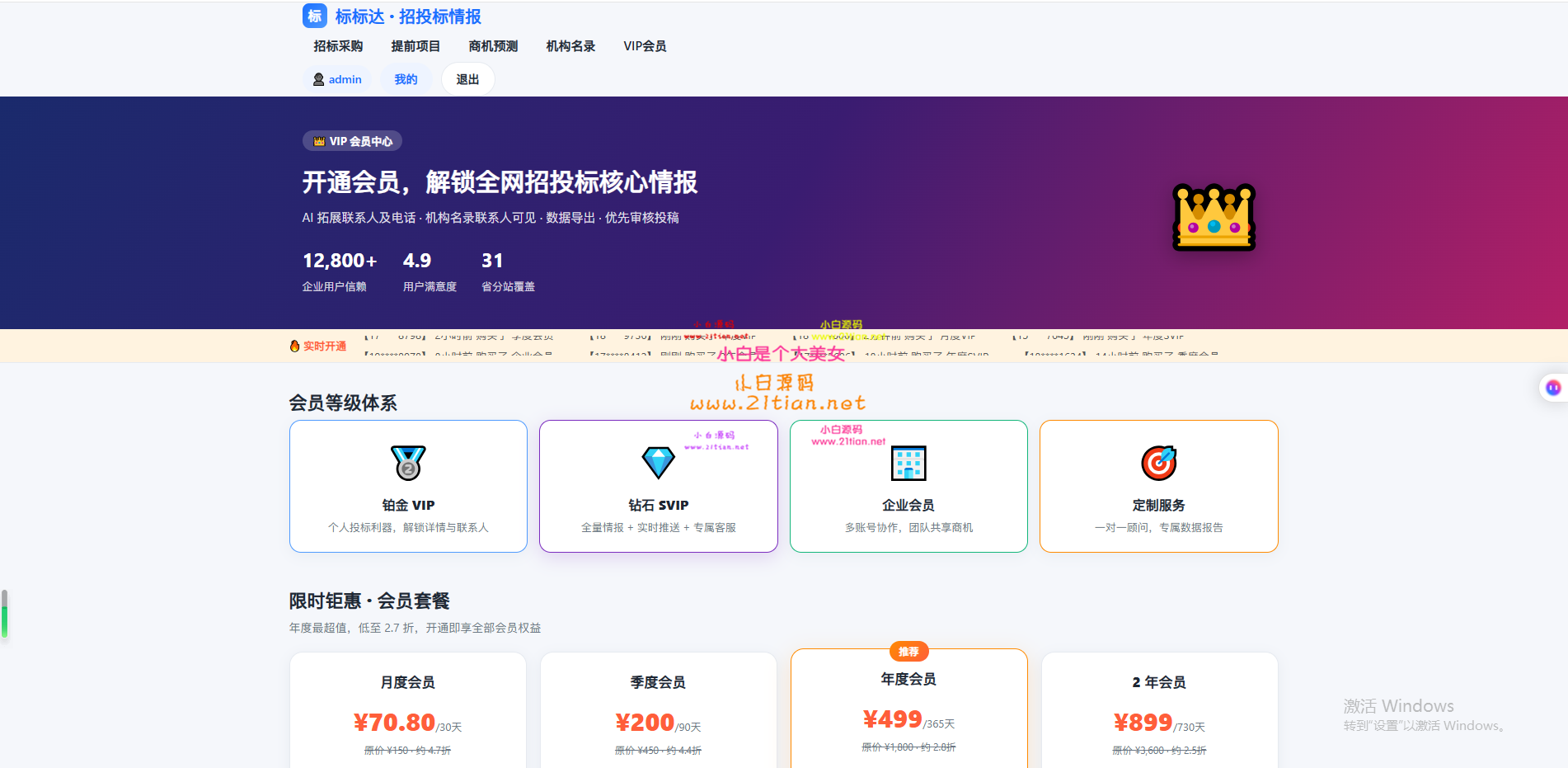The image size is (1568, 768).
Task: Click the 会员等级体系 heading
Action: [343, 403]
